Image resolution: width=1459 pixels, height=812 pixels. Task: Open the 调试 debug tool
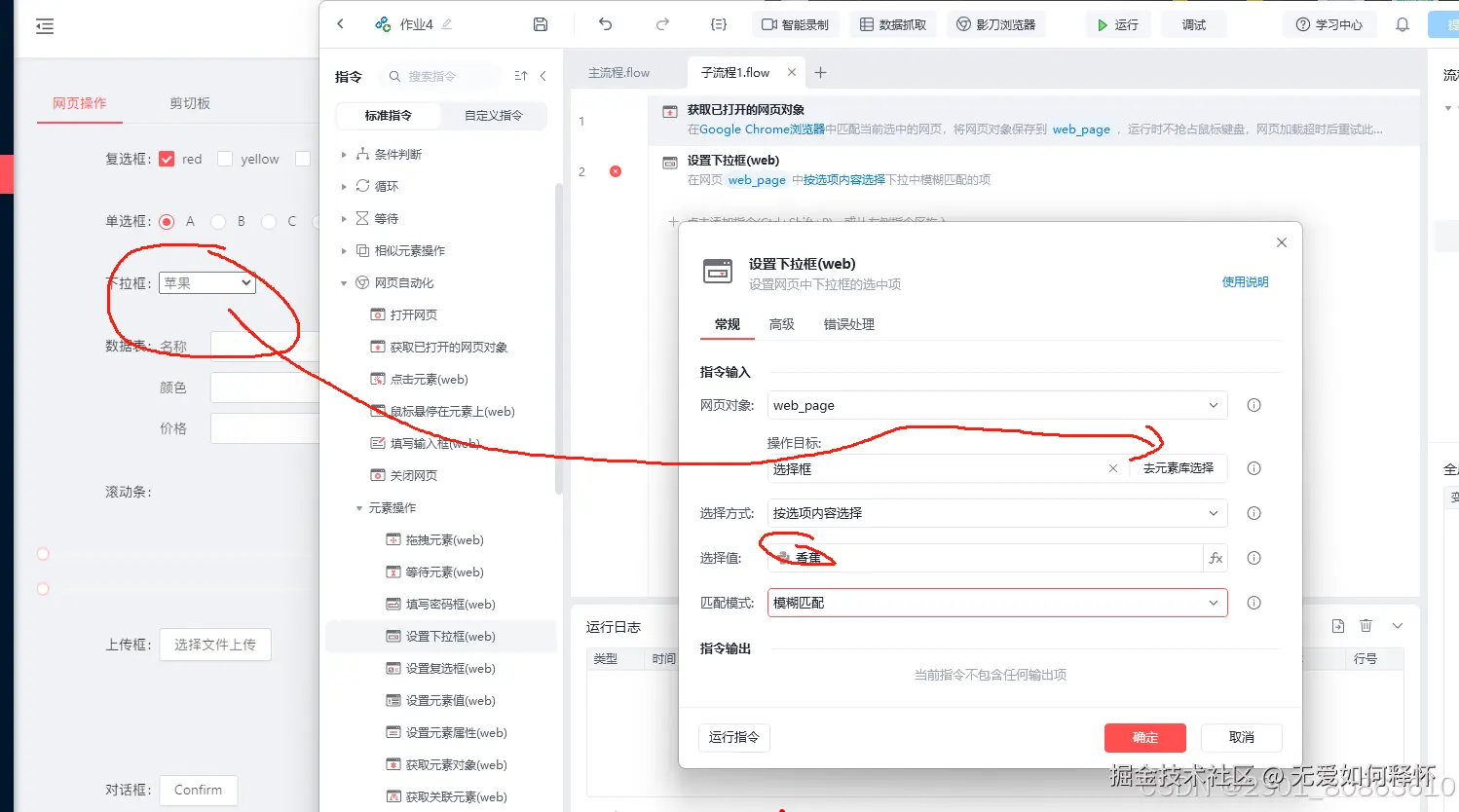click(x=1193, y=24)
